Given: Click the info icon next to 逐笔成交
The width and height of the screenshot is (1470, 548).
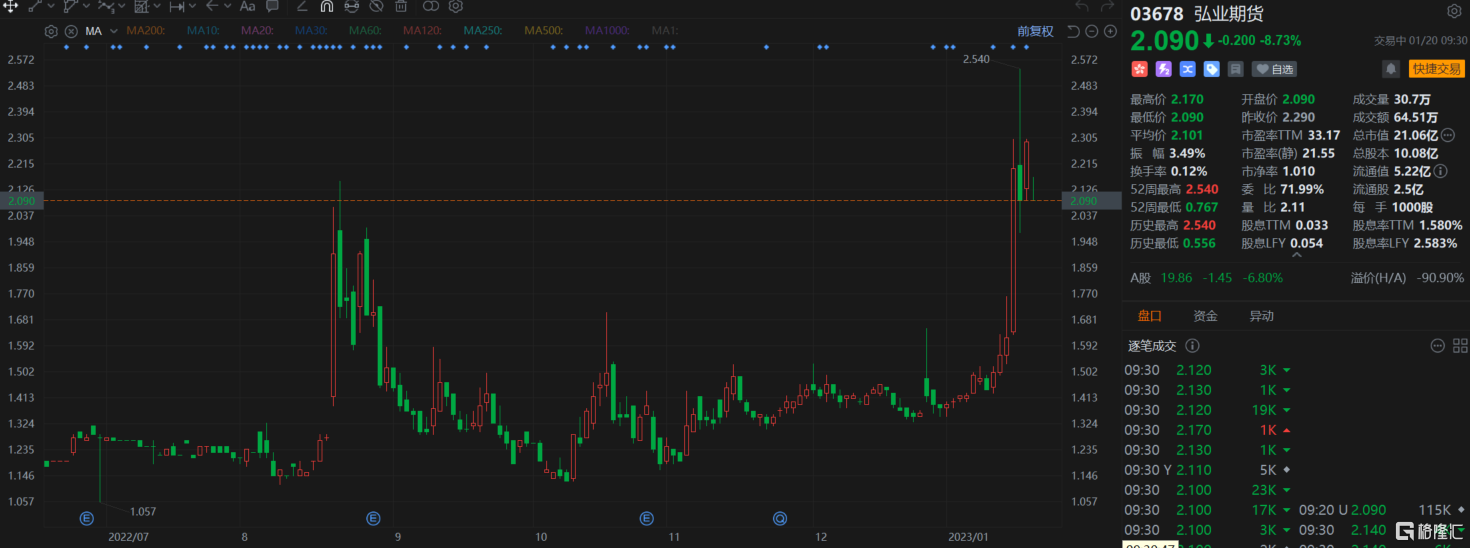Looking at the screenshot, I should (1192, 346).
